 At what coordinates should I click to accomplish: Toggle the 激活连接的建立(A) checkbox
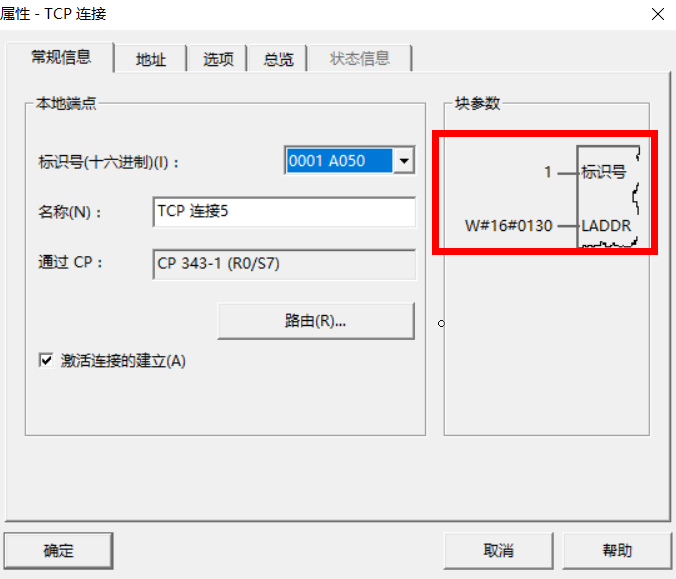45,361
